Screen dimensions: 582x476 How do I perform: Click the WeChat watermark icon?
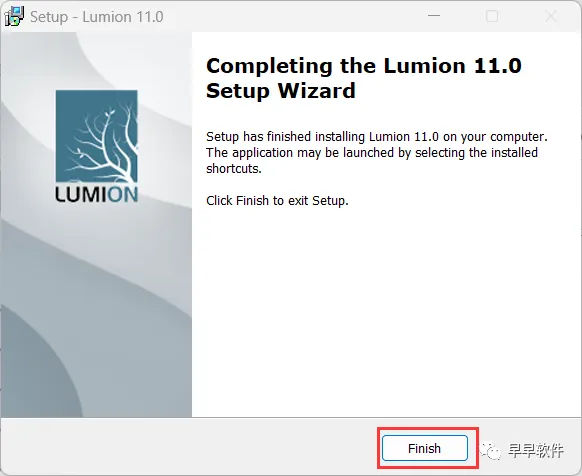(x=490, y=450)
